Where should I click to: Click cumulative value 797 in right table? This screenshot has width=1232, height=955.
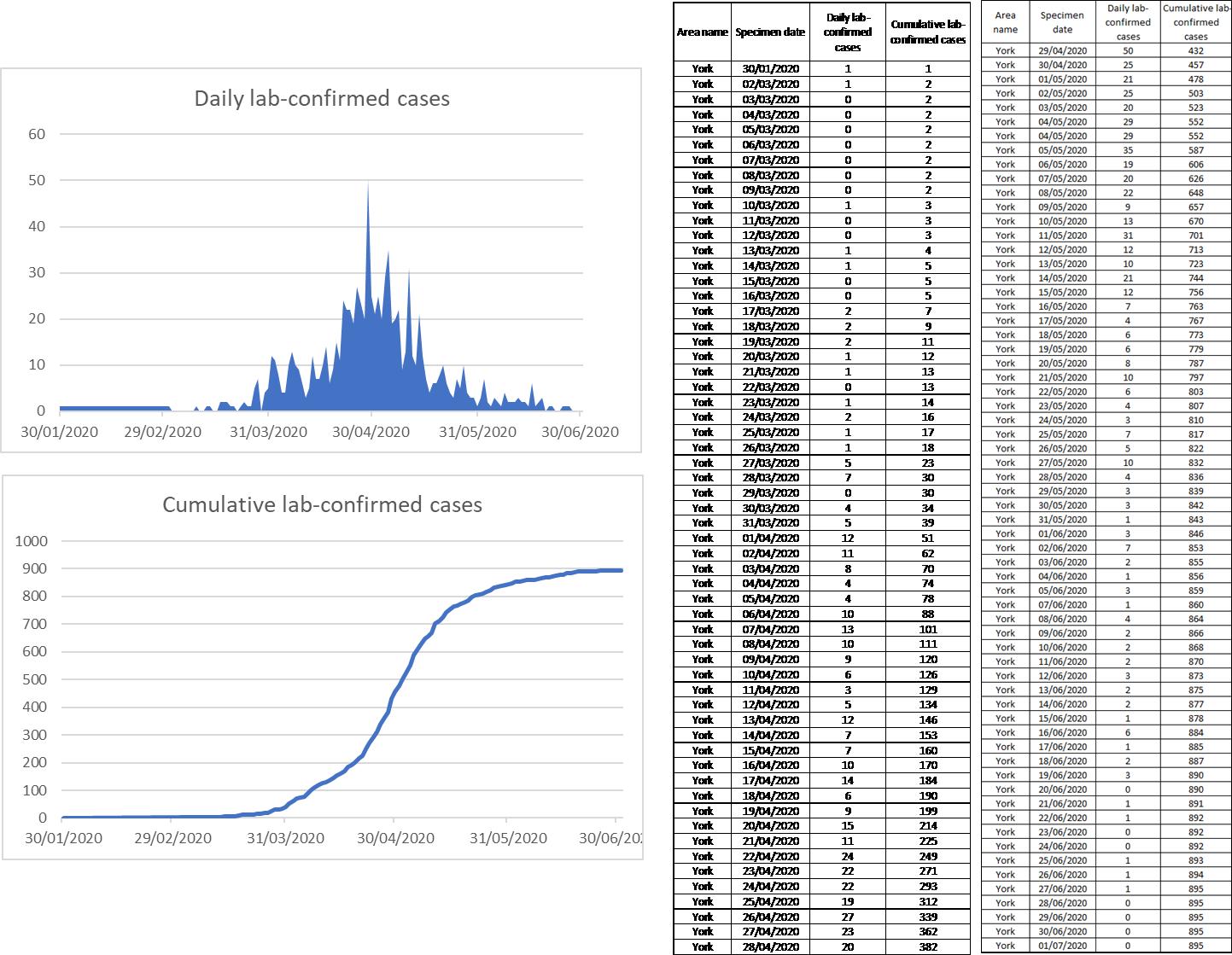coord(1195,377)
